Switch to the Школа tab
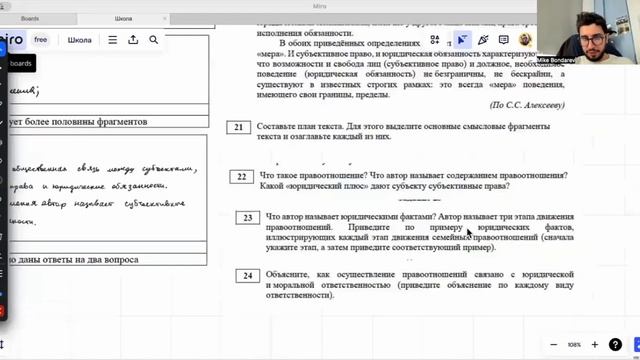The image size is (640, 360). tap(123, 19)
